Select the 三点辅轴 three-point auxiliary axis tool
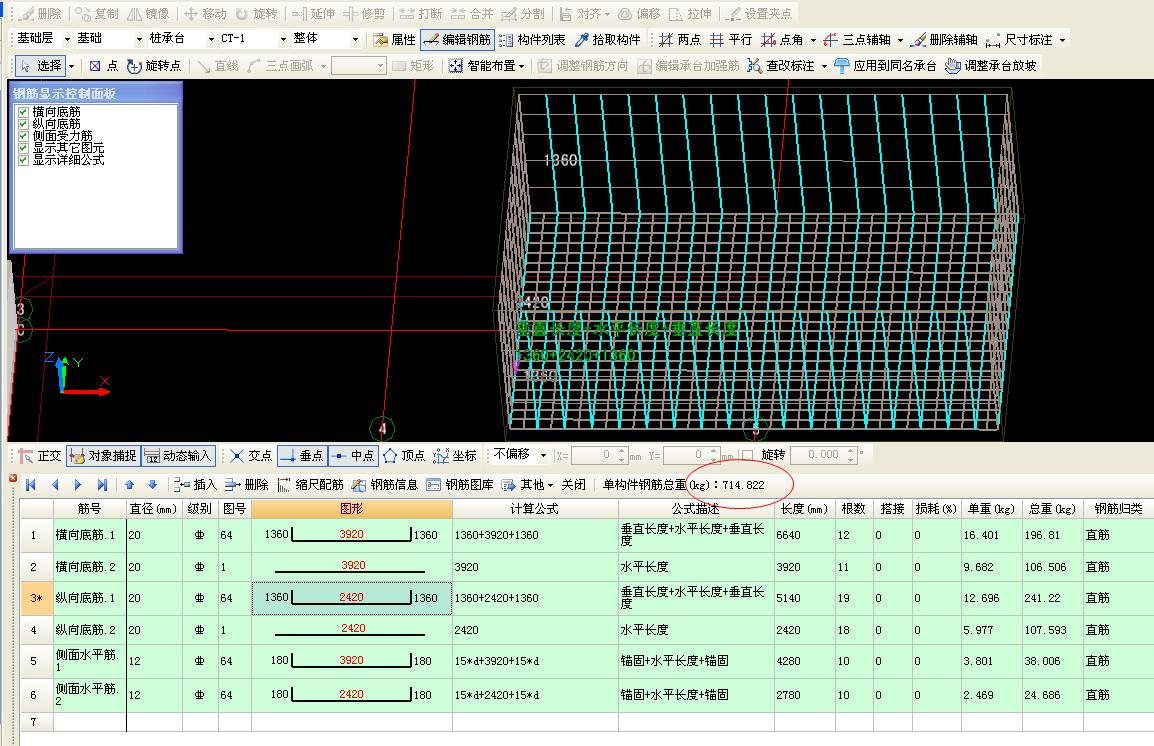 click(857, 40)
